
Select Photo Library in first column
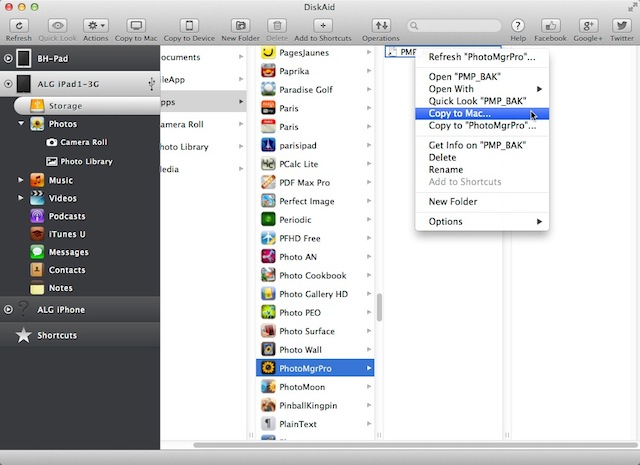[203, 147]
